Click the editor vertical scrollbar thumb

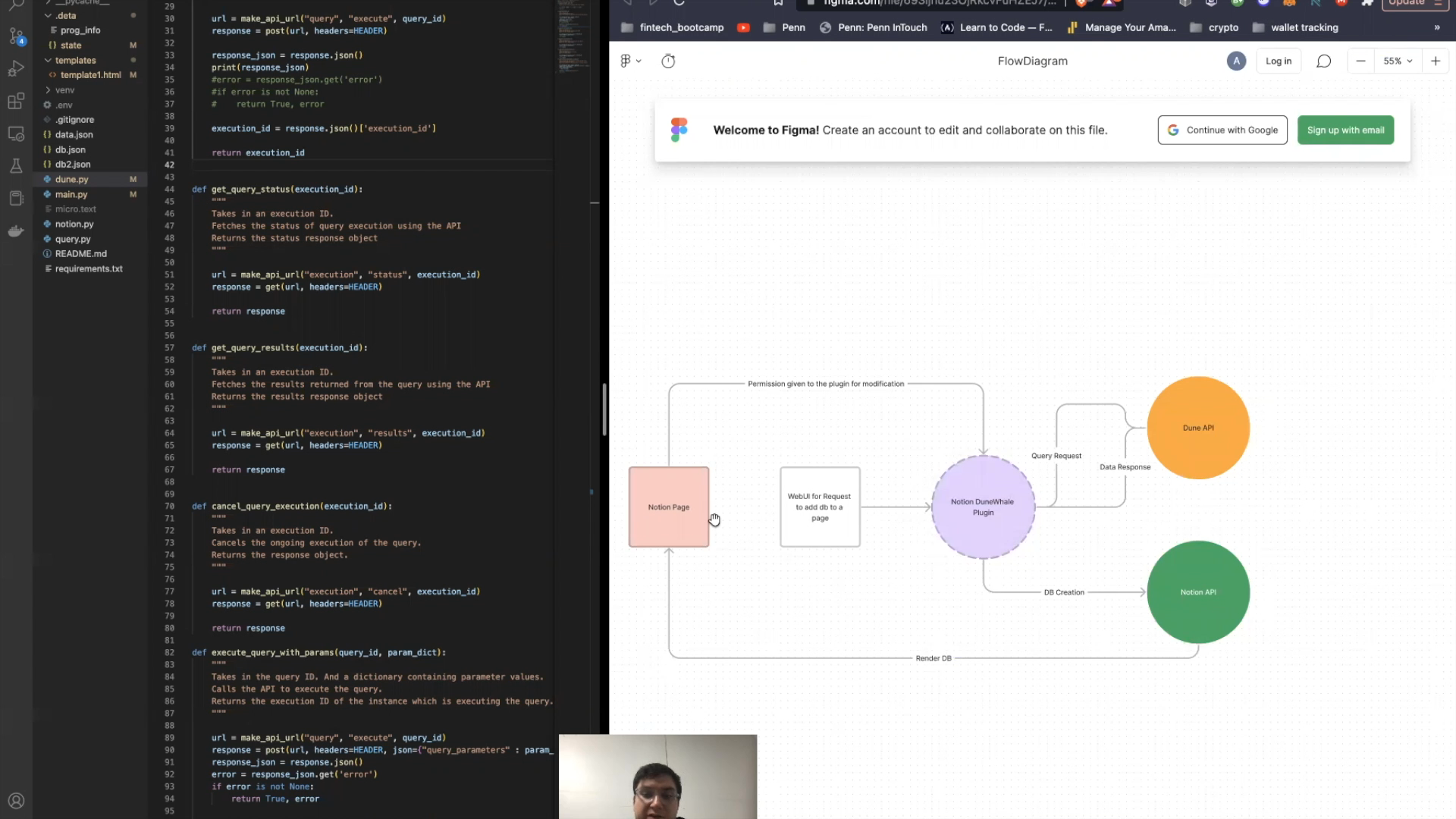[x=604, y=409]
